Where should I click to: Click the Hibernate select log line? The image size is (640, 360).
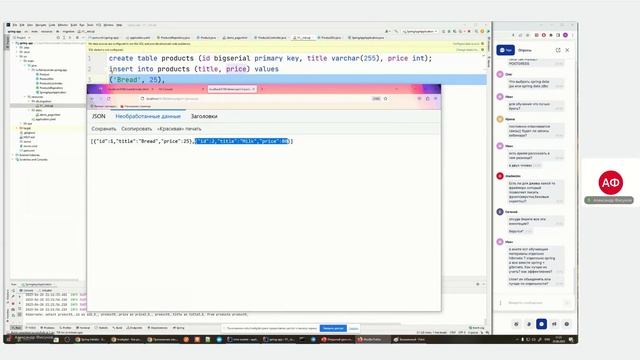pyautogui.click(x=137, y=315)
